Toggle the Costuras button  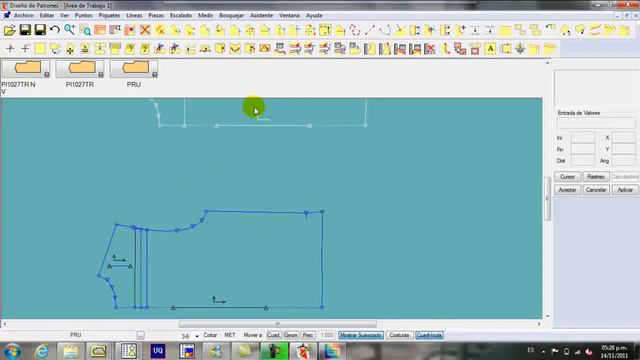tap(399, 335)
